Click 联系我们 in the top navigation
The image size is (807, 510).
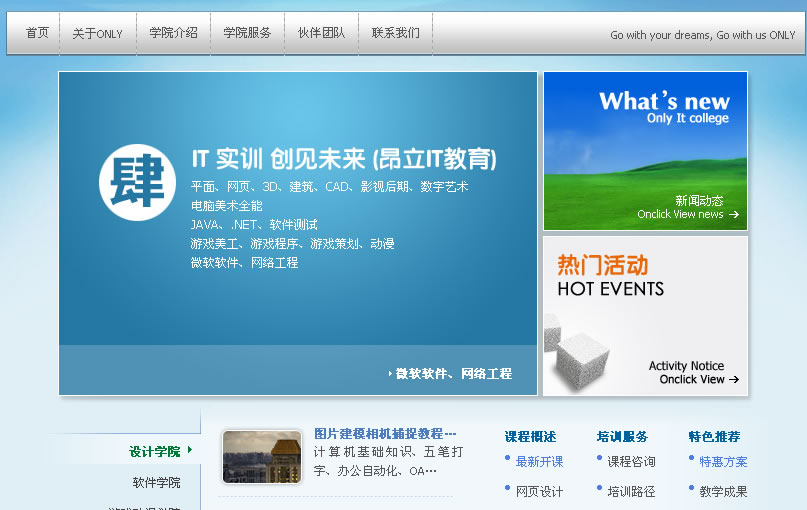click(395, 33)
